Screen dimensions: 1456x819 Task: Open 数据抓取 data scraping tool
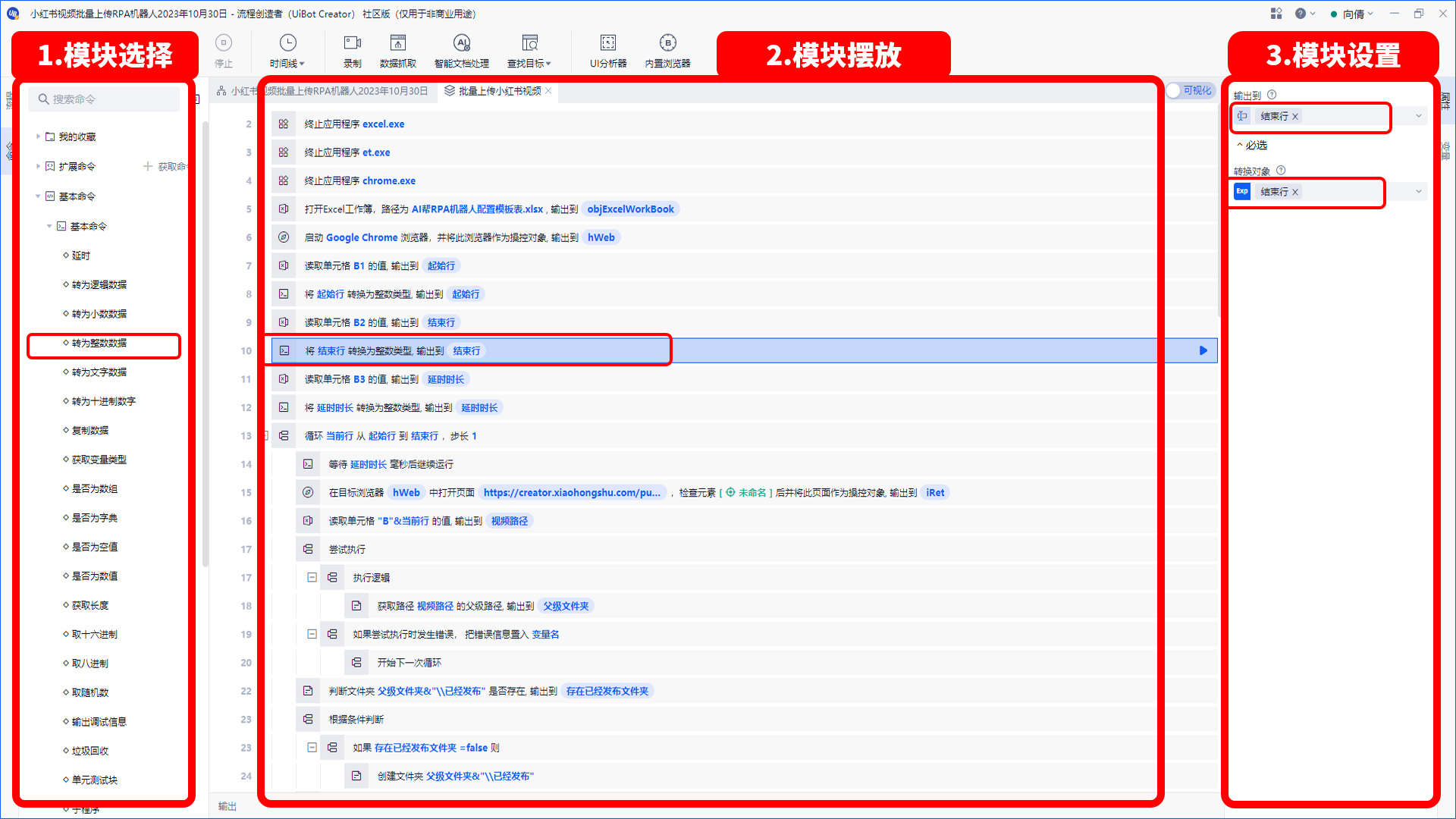coord(398,51)
